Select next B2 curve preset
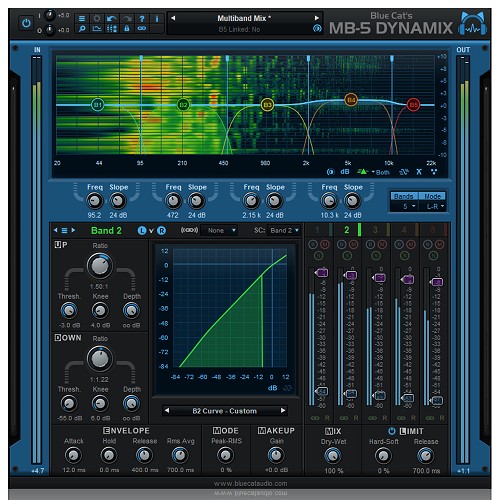Viewport: 500px width, 500px height. click(x=283, y=410)
